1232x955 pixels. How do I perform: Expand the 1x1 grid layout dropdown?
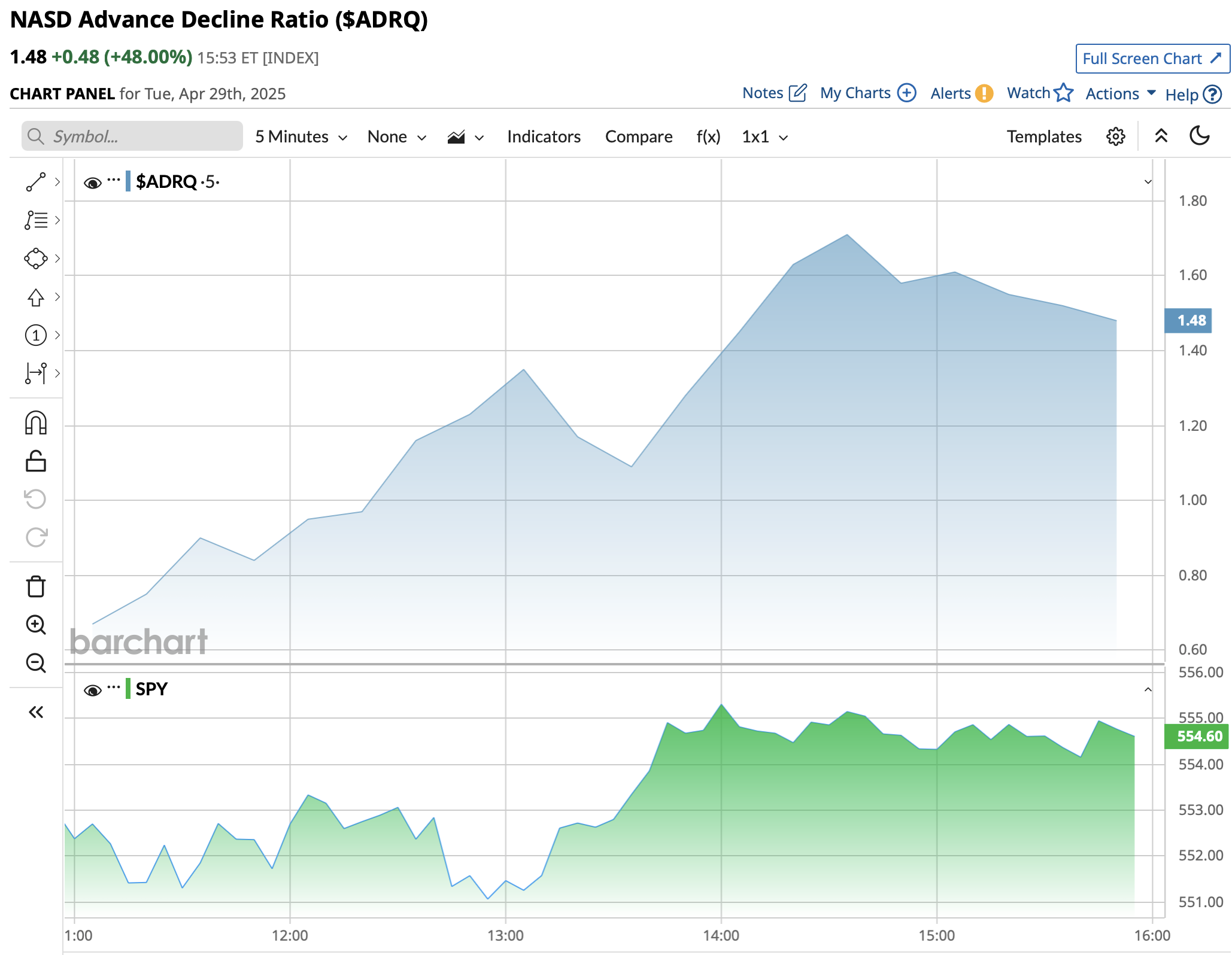coord(764,136)
